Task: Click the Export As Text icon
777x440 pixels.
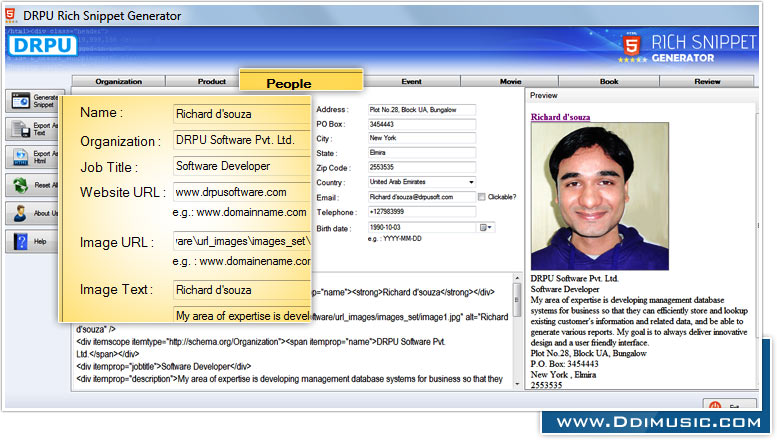Action: tap(20, 129)
